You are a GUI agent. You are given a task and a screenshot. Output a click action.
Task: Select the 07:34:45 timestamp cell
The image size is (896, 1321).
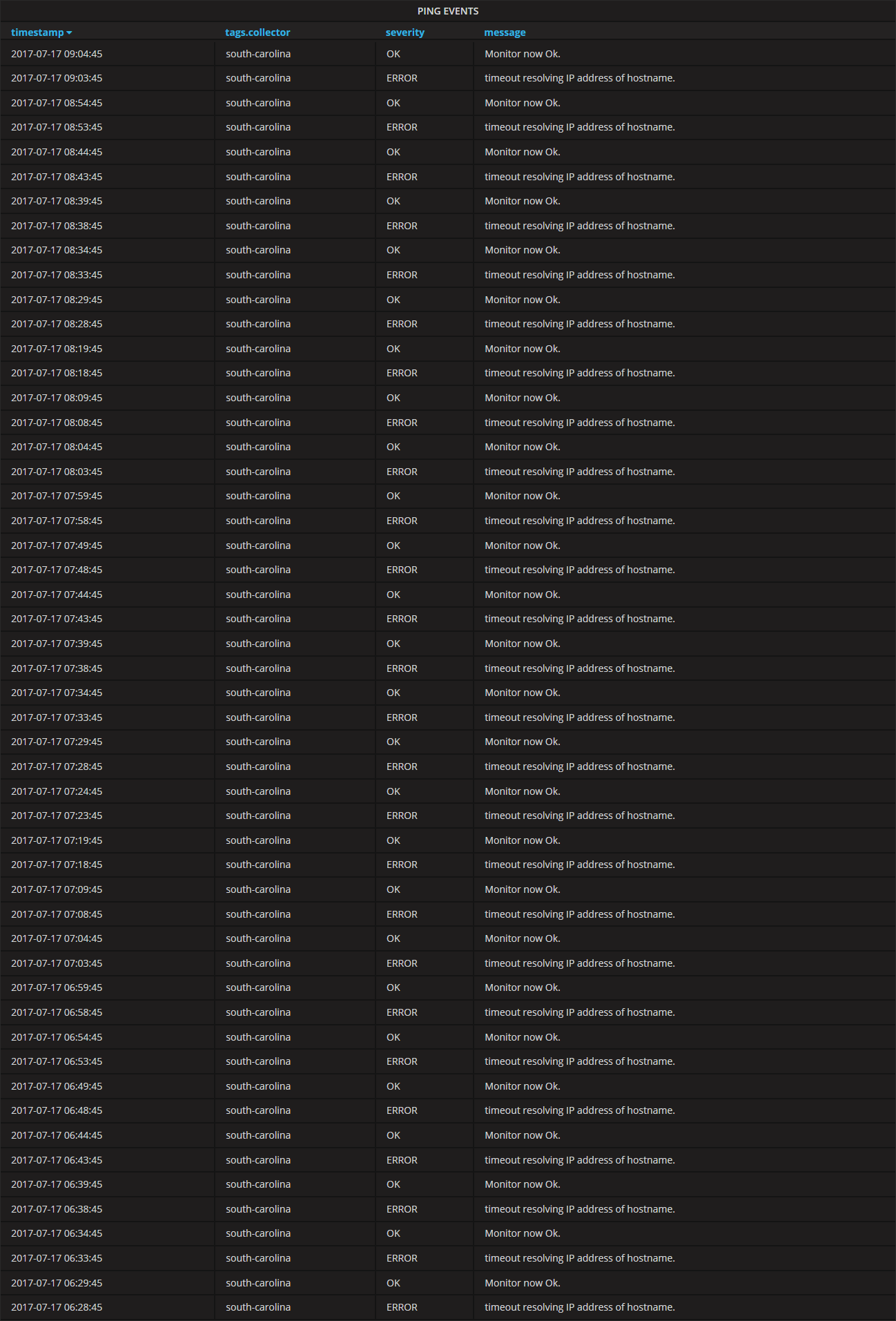57,693
